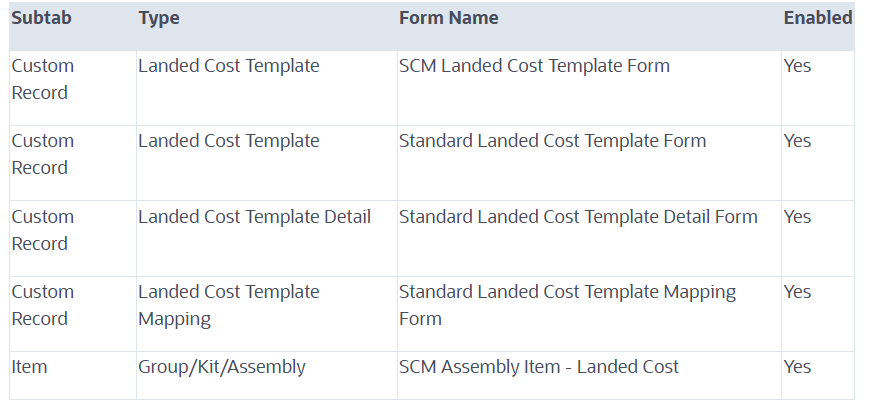This screenshot has width=873, height=400.
Task: Select Yes in the SCM Assembly Item row
Action: 797,367
